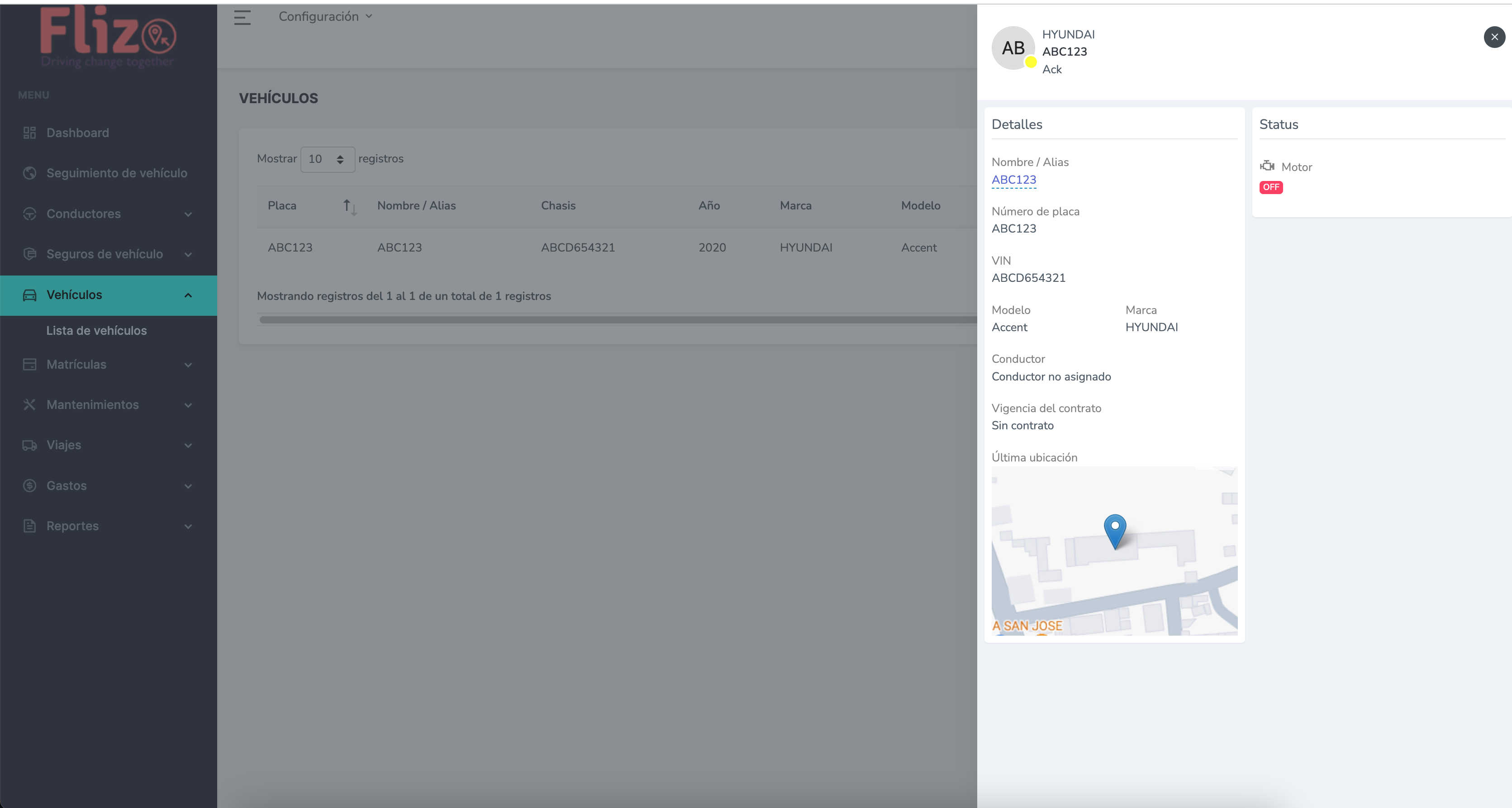The height and width of the screenshot is (808, 1512).
Task: Sort table by Placa column arrows
Action: point(350,207)
